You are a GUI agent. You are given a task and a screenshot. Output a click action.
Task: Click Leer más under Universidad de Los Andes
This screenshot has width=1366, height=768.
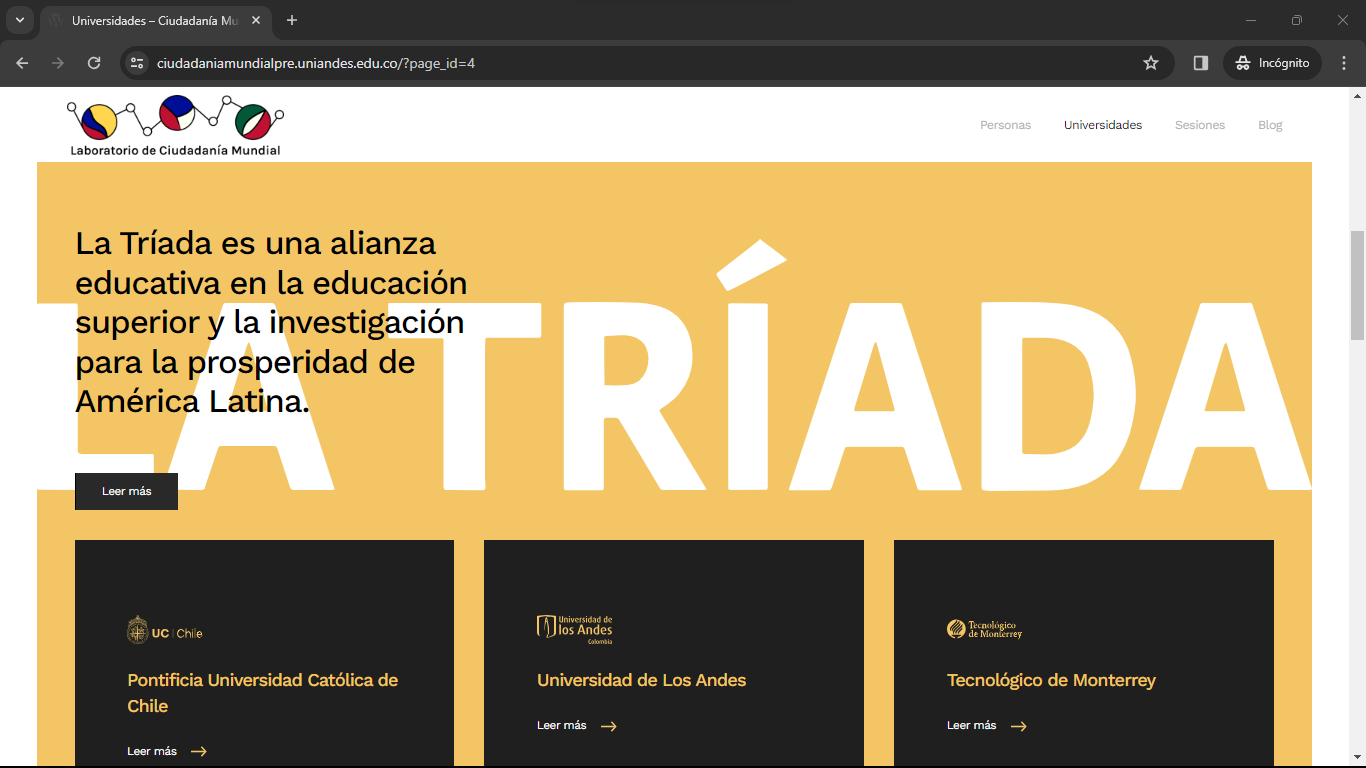pos(562,725)
